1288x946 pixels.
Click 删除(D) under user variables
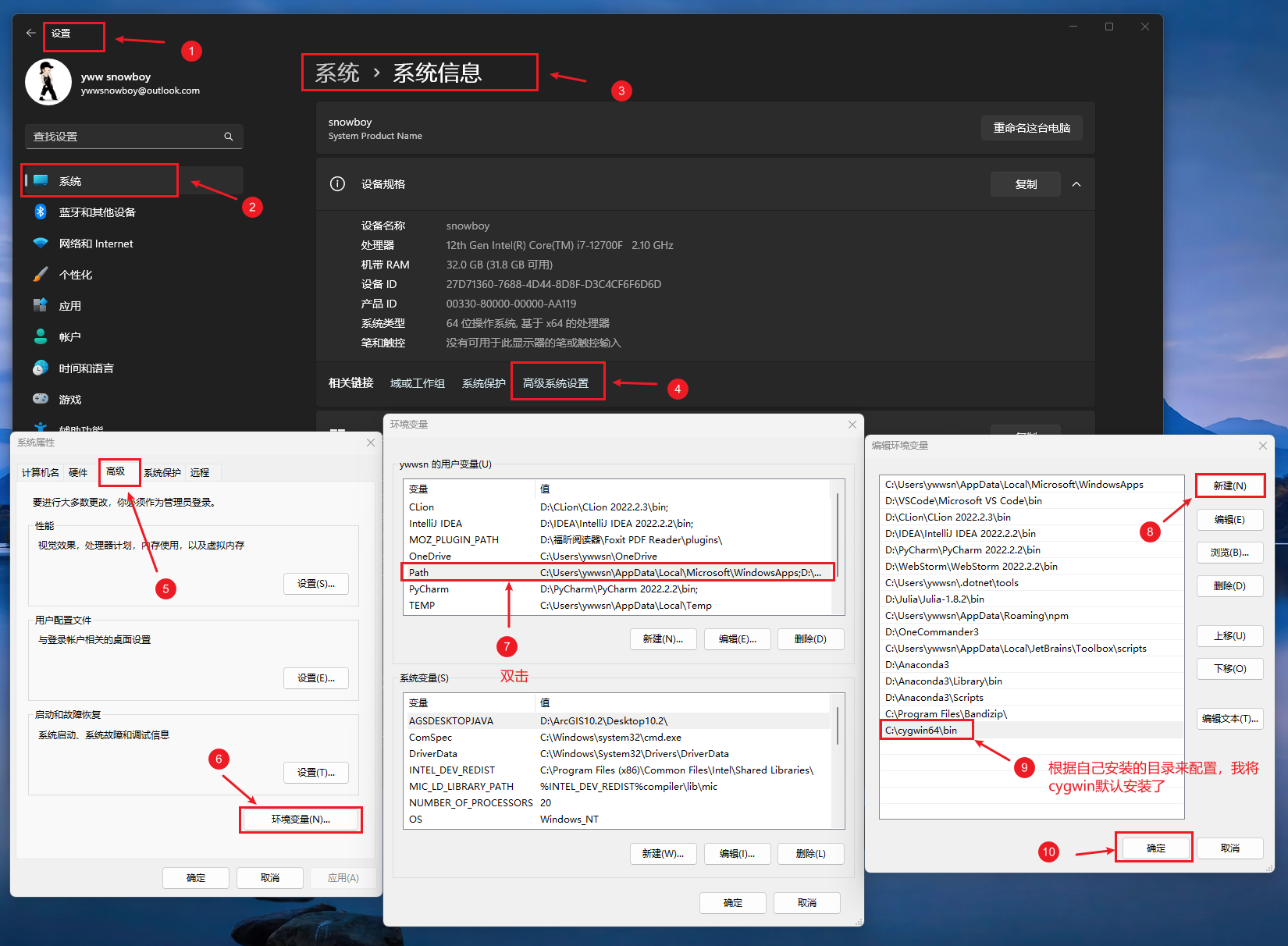811,639
